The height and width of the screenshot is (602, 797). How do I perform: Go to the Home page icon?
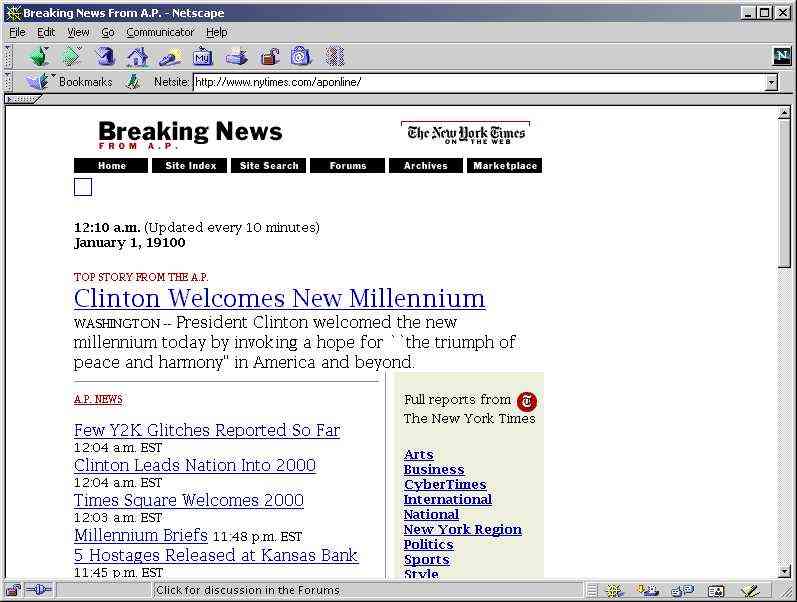[x=138, y=56]
